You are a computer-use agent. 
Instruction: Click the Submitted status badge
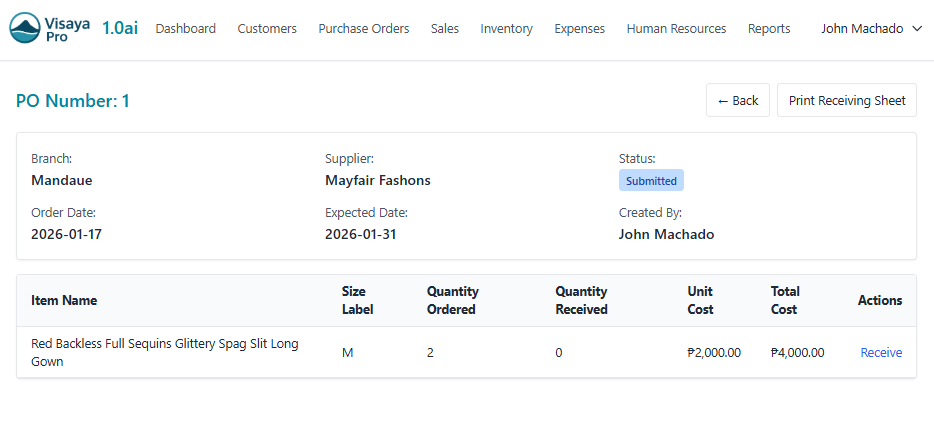[x=651, y=181]
